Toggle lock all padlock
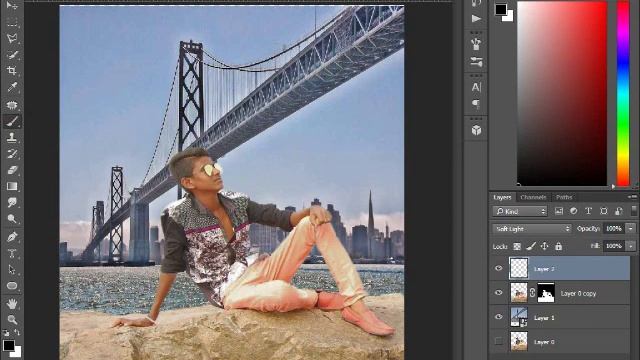 click(558, 246)
